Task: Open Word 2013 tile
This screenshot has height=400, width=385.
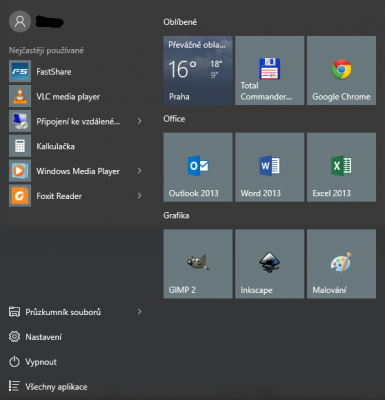Action: (x=269, y=167)
